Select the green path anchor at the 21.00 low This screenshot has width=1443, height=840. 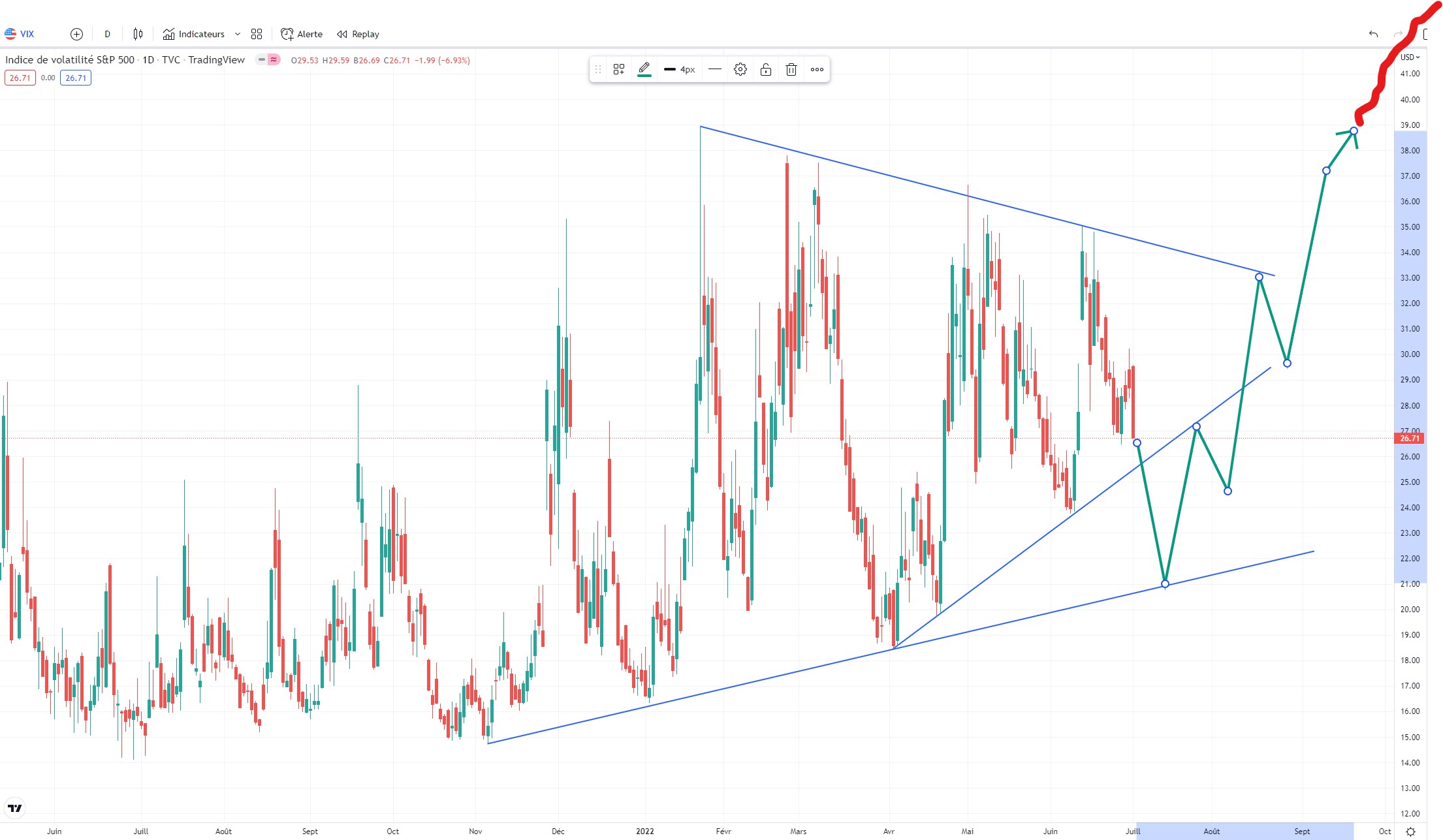point(1165,584)
